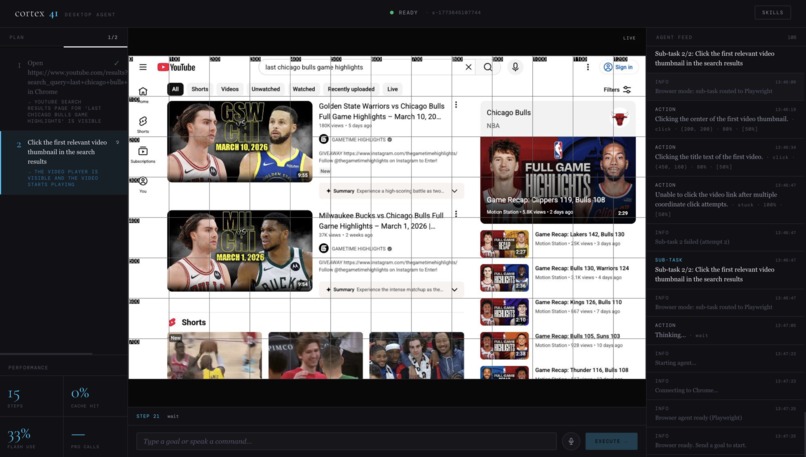Image resolution: width=806 pixels, height=457 pixels.
Task: Select the Shorts filter chip
Action: (x=199, y=89)
